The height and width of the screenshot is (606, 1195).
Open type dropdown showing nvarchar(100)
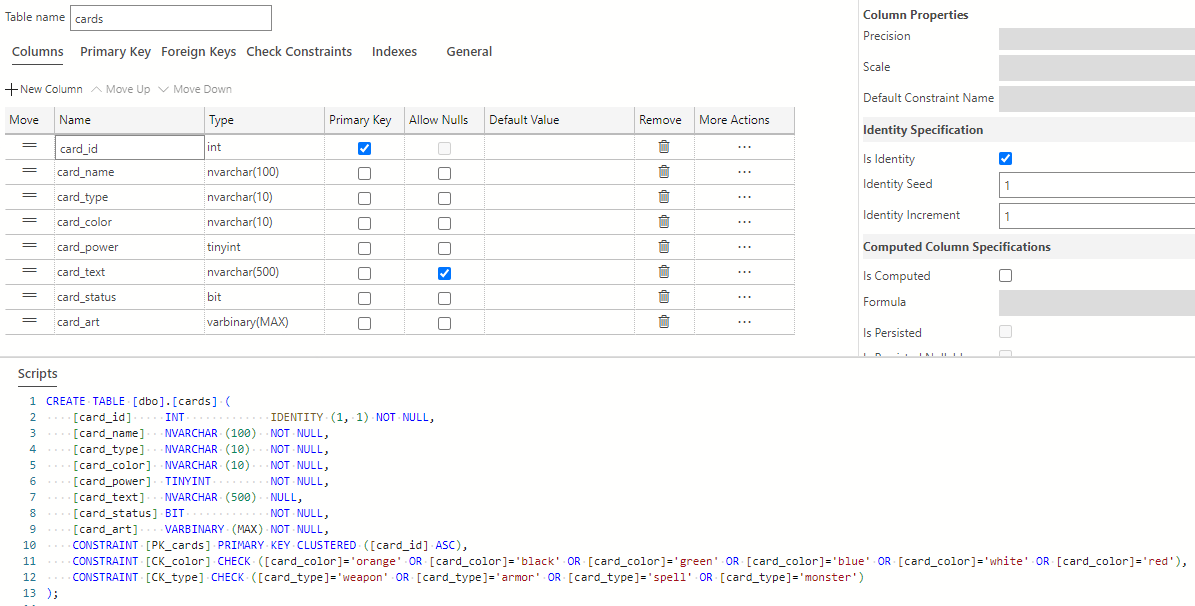point(264,172)
